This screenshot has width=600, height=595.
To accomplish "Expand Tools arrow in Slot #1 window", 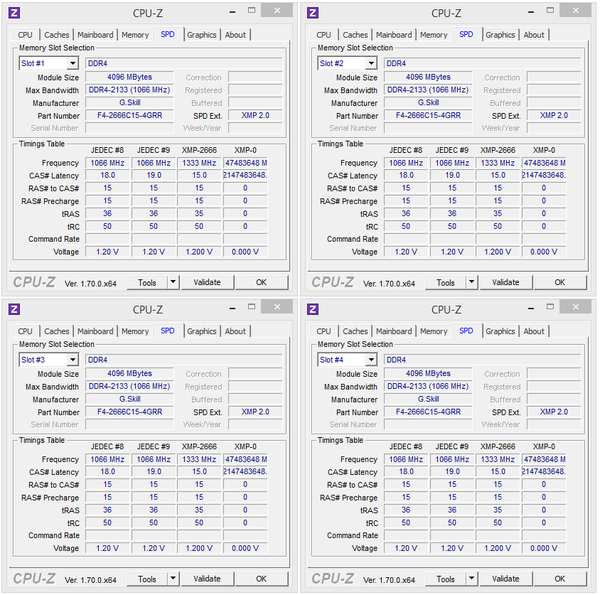I will pyautogui.click(x=173, y=282).
